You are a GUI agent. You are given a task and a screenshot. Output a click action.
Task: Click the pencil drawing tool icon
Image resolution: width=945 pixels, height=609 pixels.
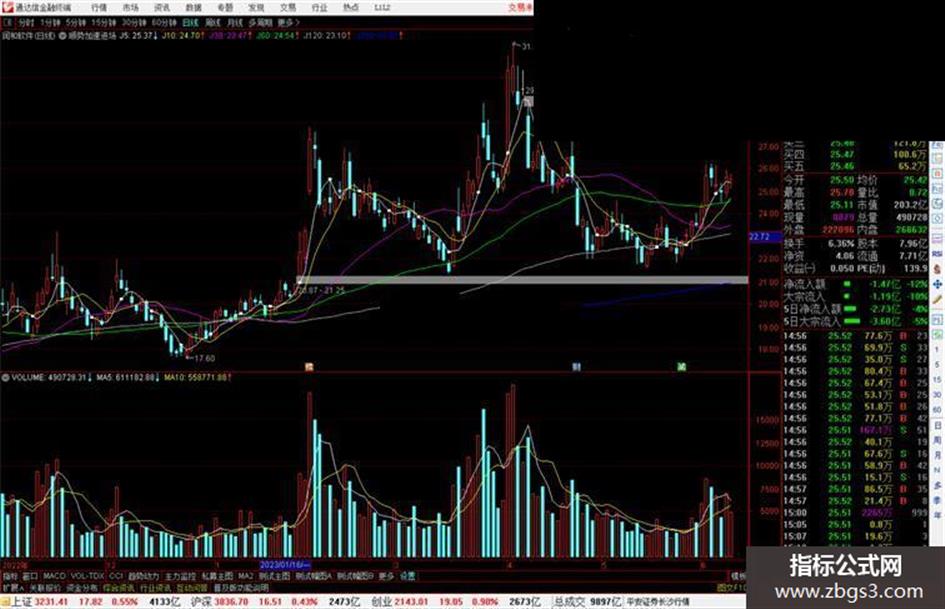coord(937,300)
